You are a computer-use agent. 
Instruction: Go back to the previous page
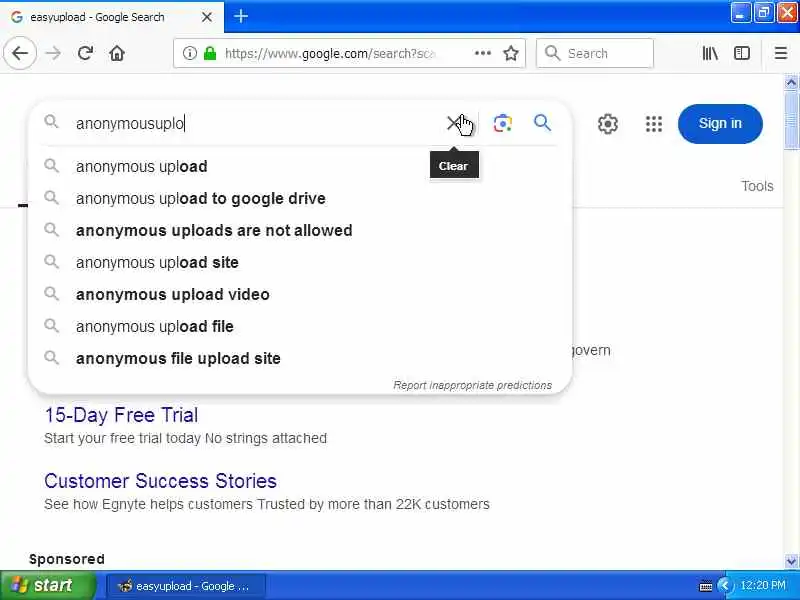click(20, 53)
